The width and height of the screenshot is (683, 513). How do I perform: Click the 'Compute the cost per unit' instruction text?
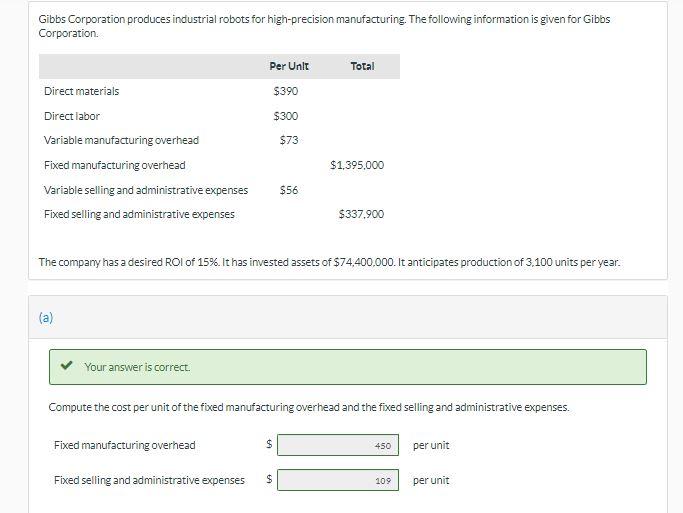click(x=309, y=408)
